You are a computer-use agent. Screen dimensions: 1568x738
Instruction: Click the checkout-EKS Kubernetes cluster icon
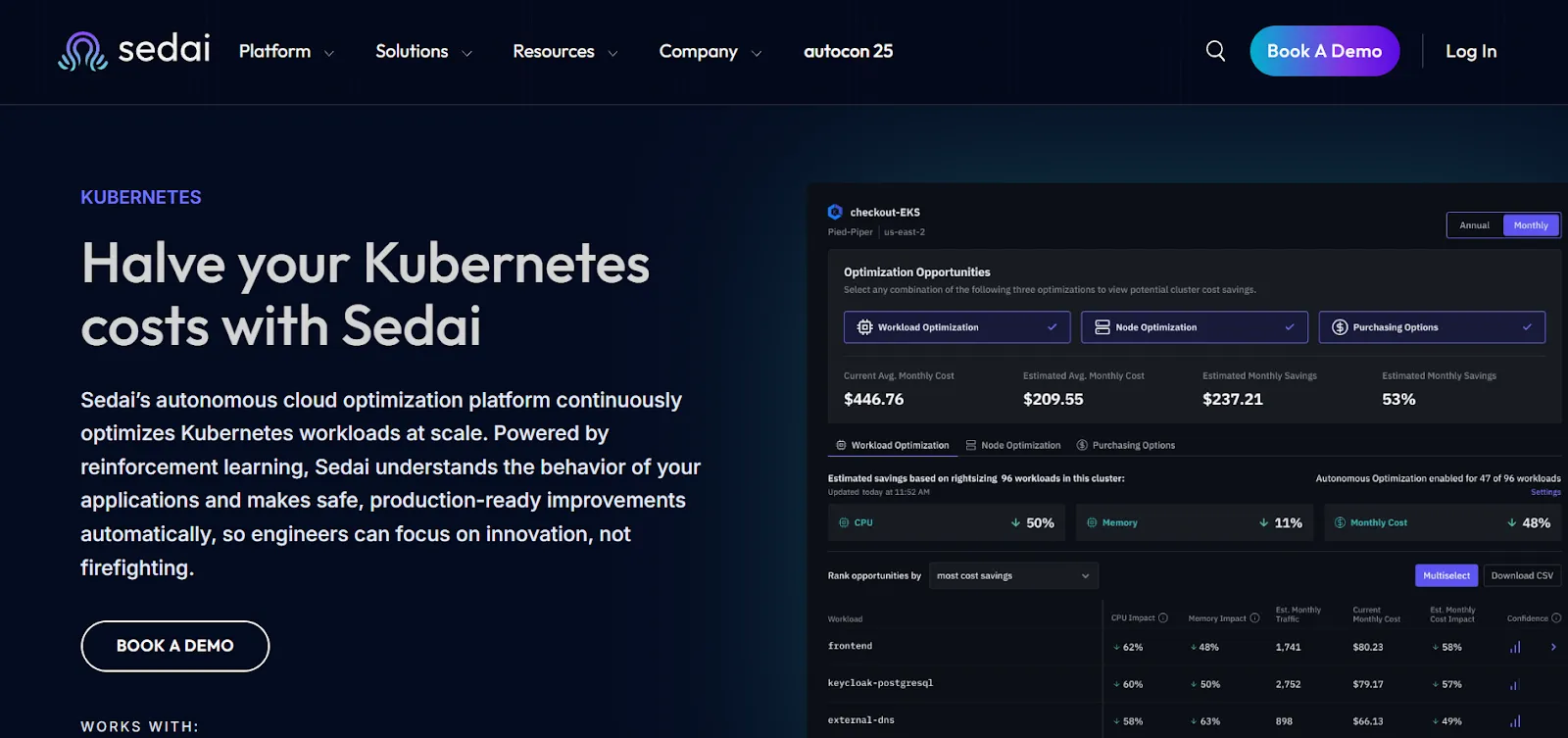pyautogui.click(x=835, y=212)
